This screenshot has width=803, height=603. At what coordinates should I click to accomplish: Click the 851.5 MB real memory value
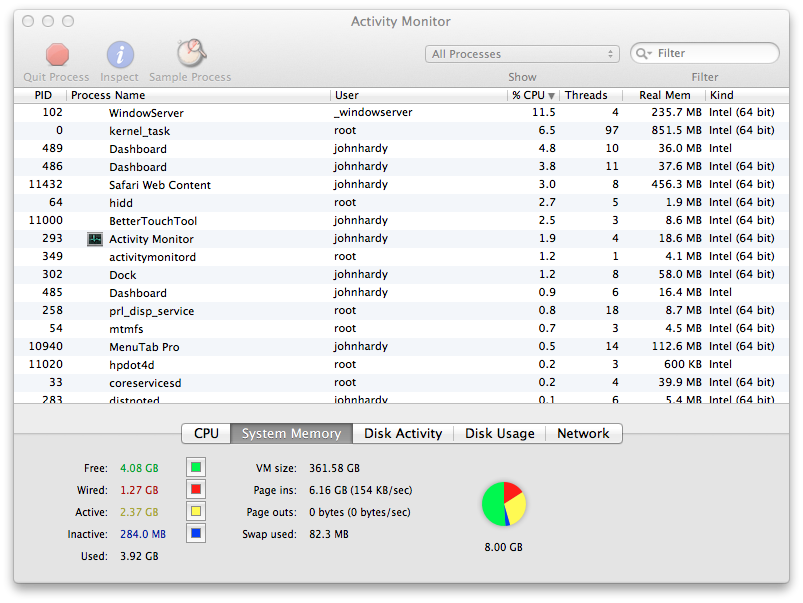tap(677, 130)
